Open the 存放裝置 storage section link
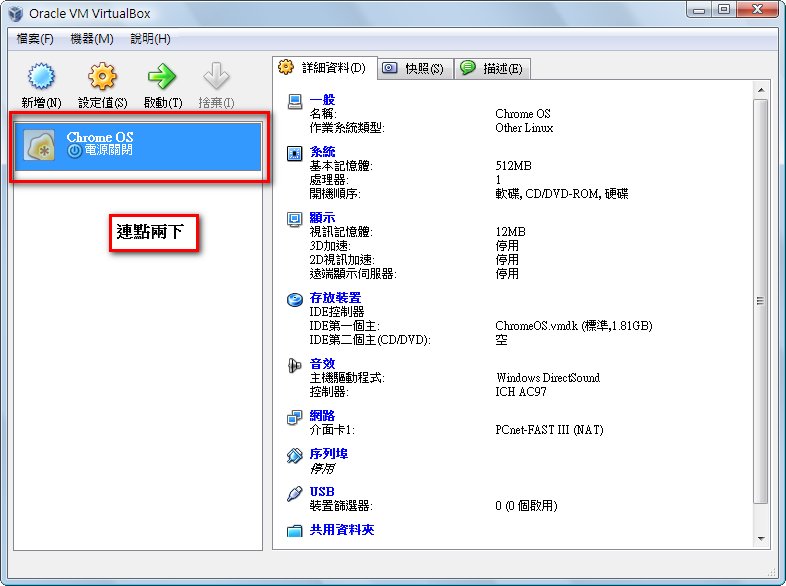786x586 pixels. [x=335, y=298]
